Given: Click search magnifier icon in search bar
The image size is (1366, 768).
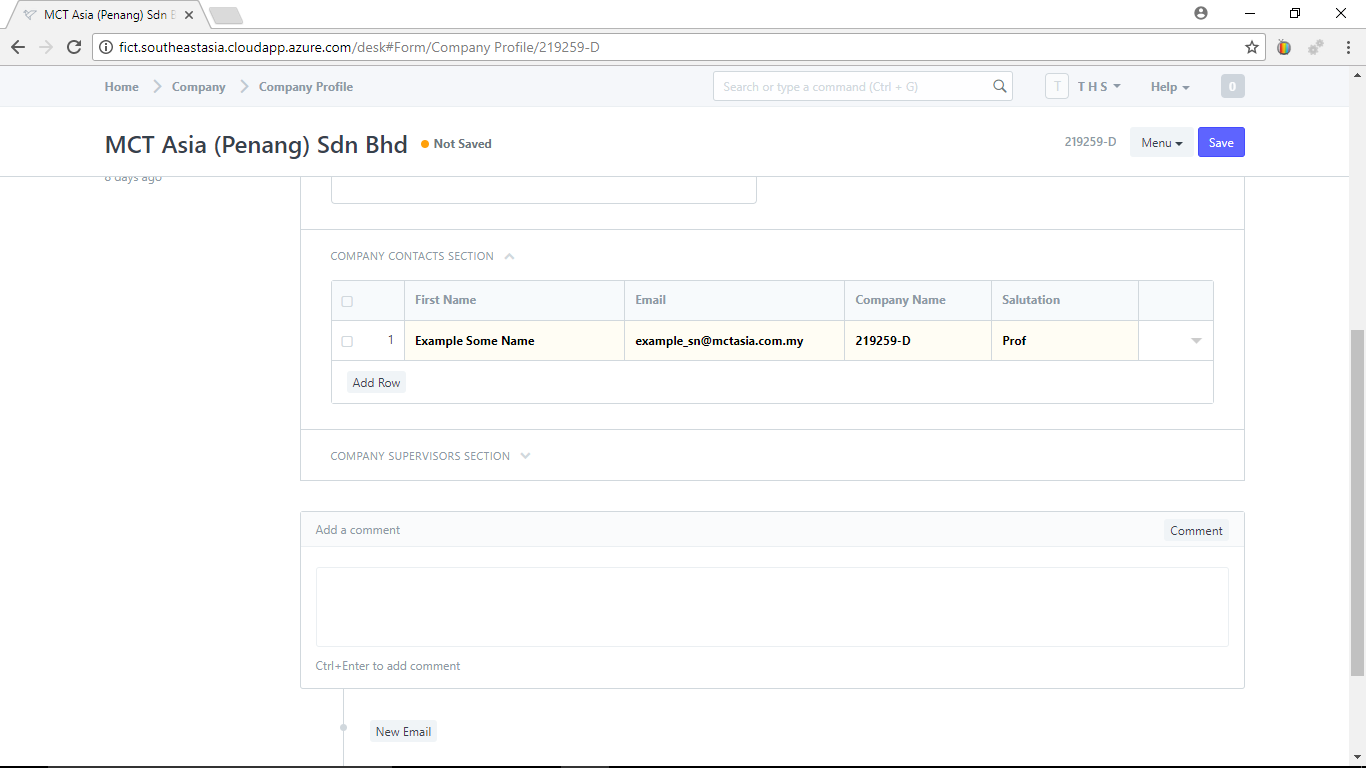Looking at the screenshot, I should 999,86.
